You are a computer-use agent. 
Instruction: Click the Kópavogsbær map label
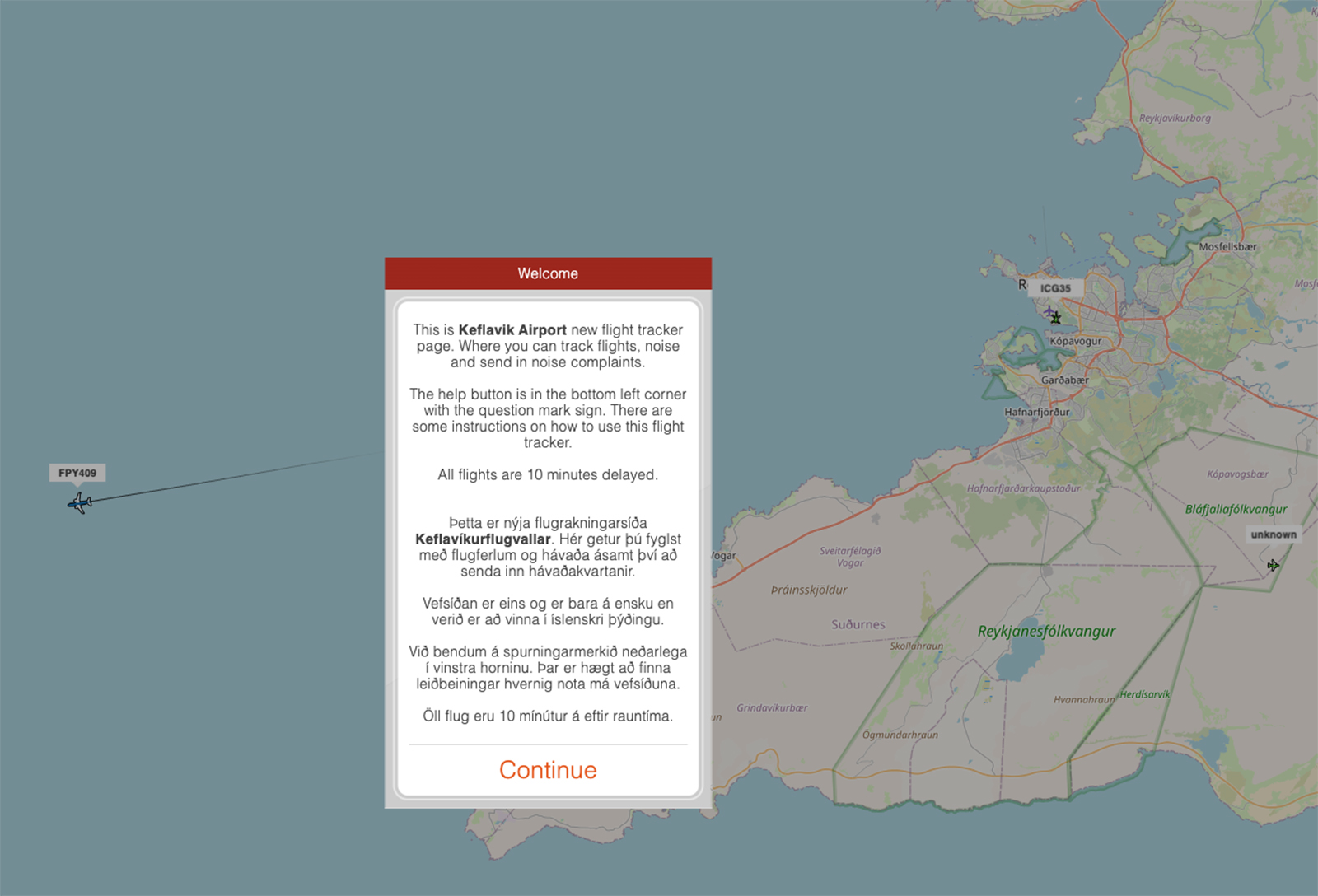pos(1237,474)
